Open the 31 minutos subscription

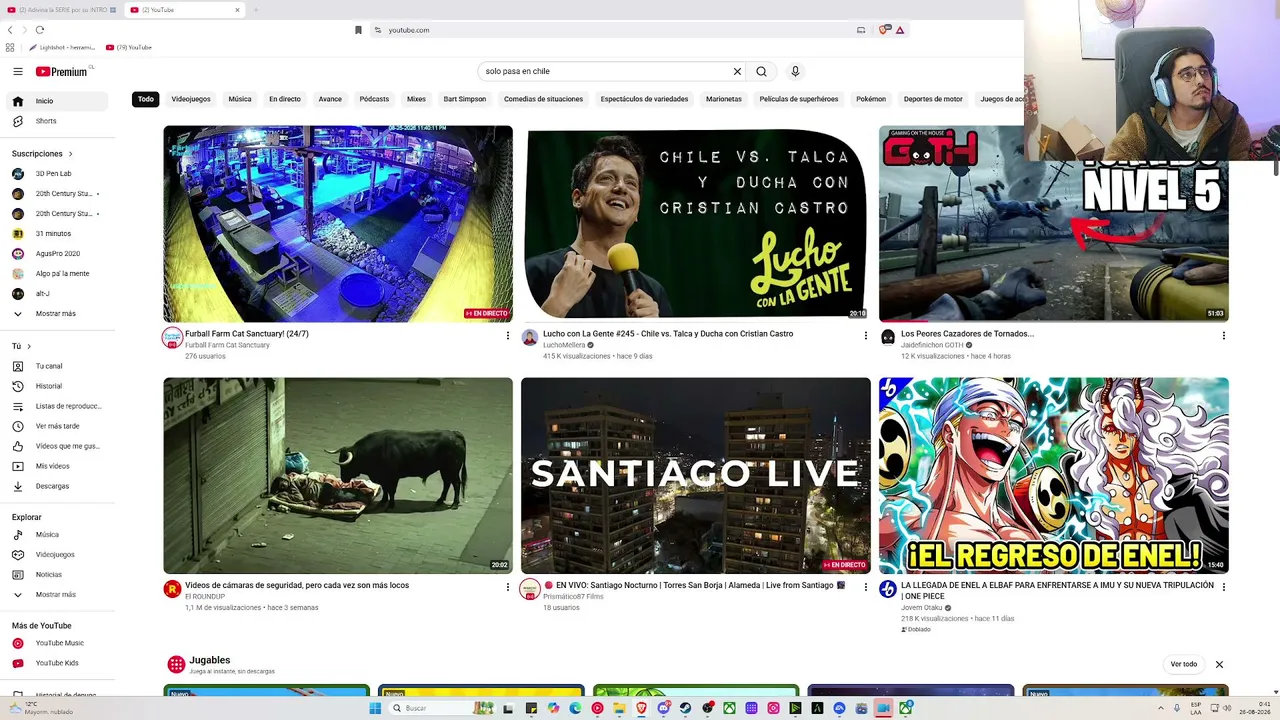pyautogui.click(x=56, y=234)
